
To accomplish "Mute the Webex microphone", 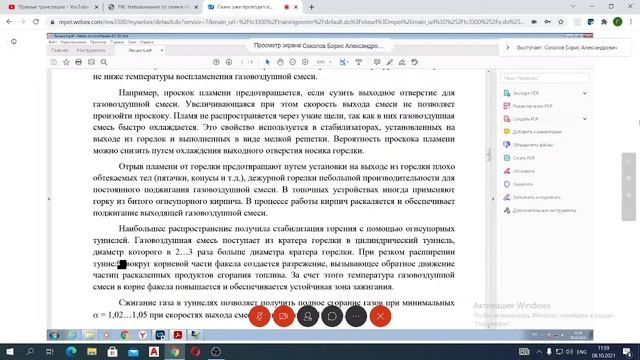I will [260, 316].
